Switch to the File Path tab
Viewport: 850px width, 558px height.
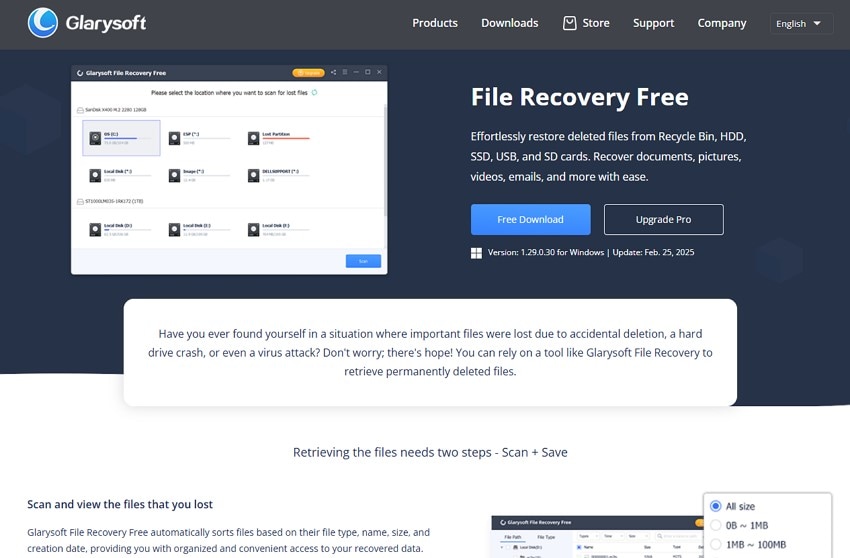pyautogui.click(x=513, y=537)
